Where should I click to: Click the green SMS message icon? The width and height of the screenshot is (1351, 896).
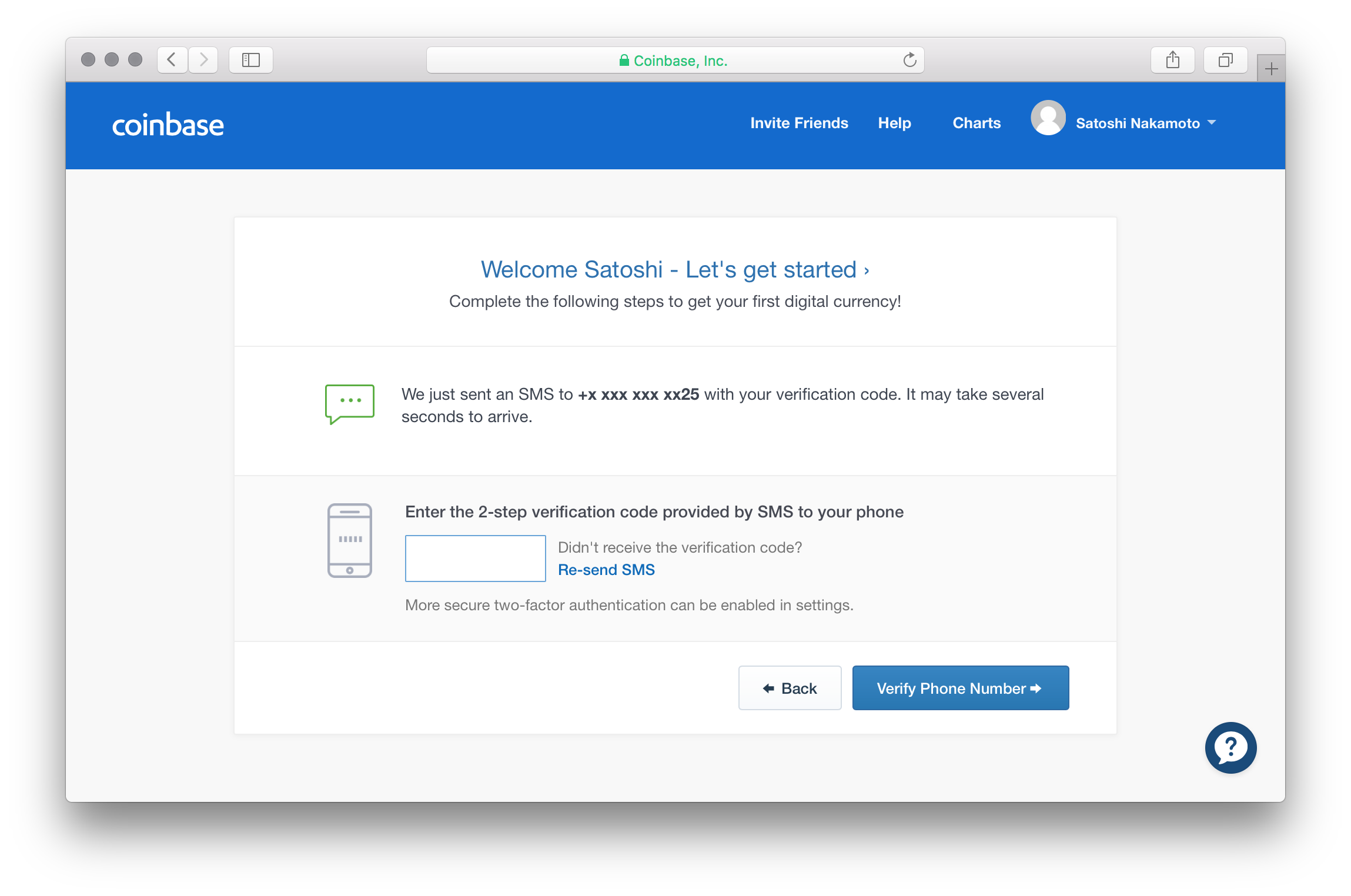(x=350, y=404)
